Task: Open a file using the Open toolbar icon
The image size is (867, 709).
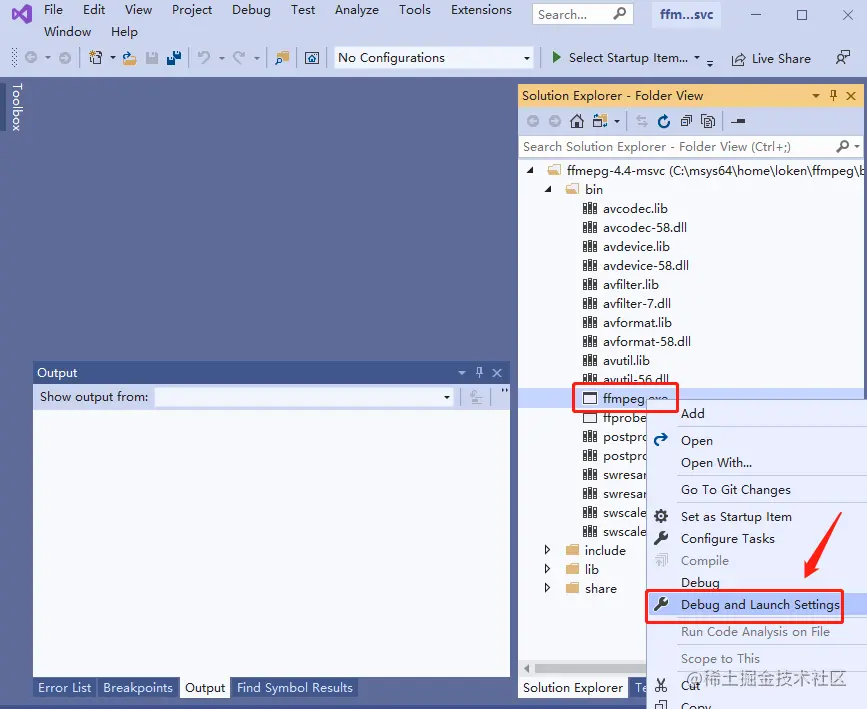Action: tap(127, 58)
